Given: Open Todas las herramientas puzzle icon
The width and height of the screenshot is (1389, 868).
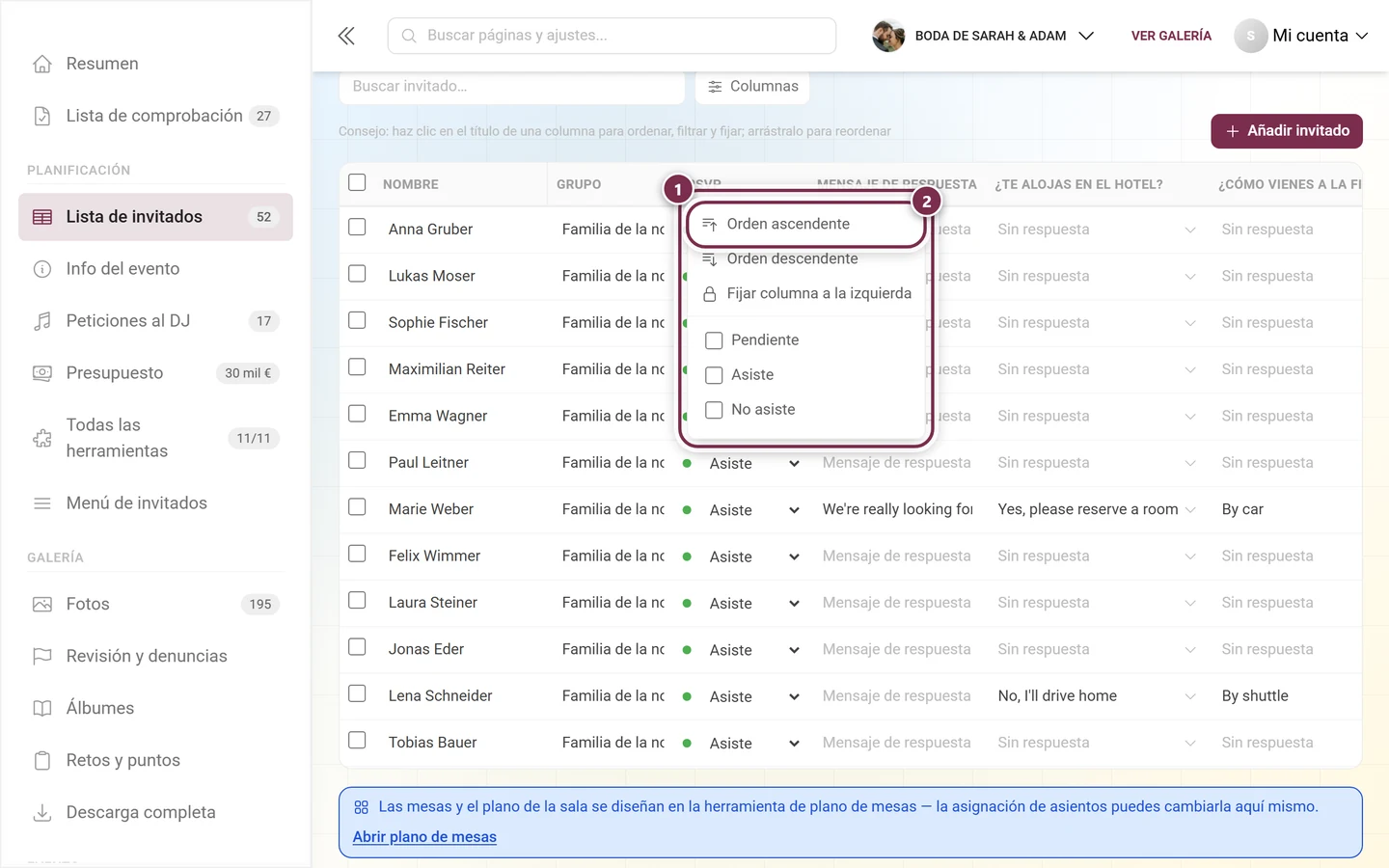Looking at the screenshot, I should (x=42, y=438).
